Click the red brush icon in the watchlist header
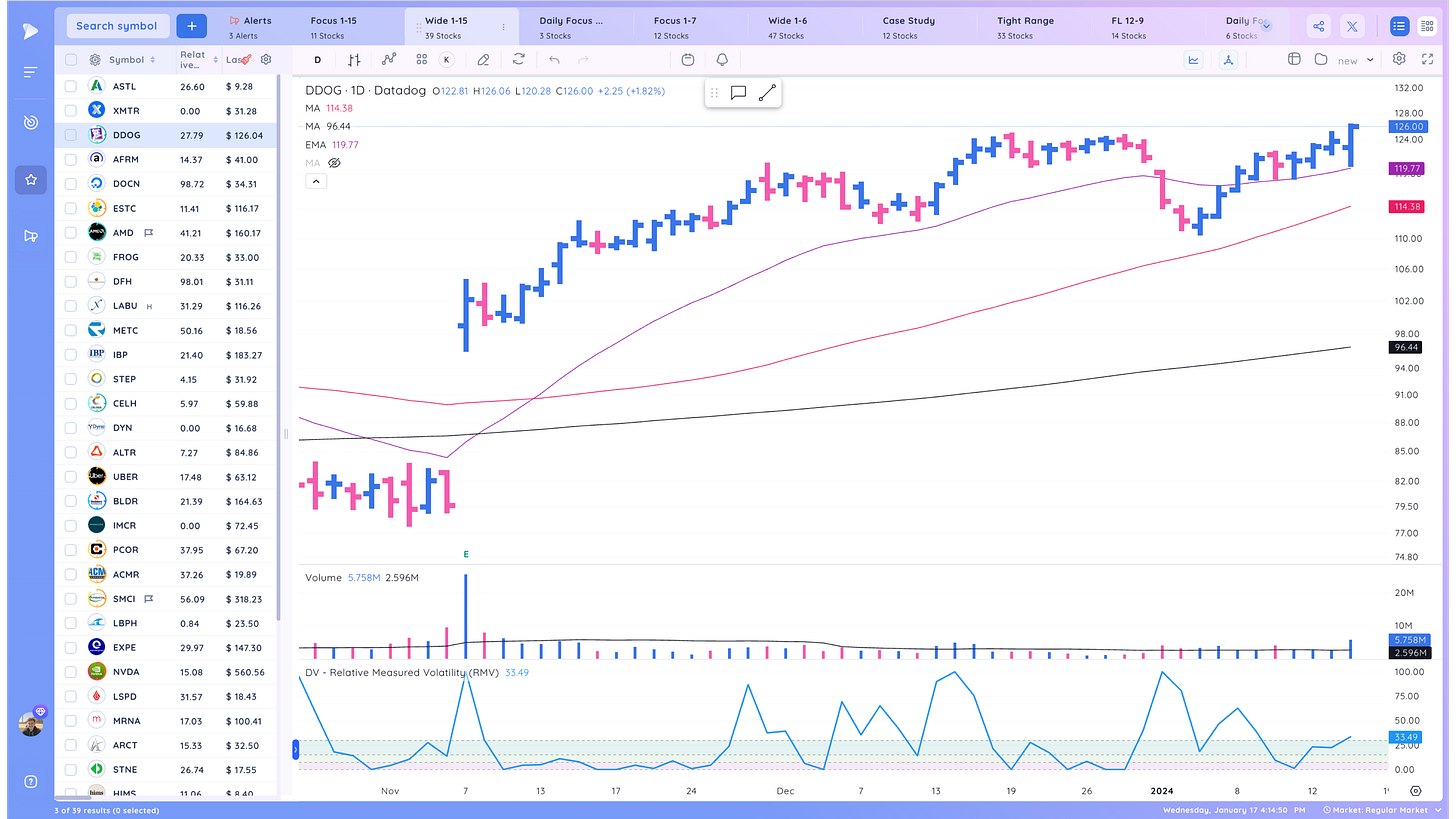This screenshot has height=819, width=1456. tap(246, 60)
